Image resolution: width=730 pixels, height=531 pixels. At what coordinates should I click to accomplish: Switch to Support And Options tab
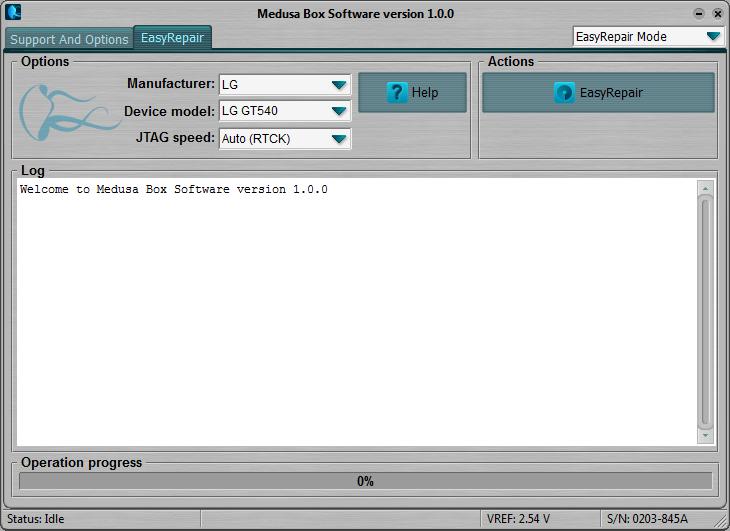pos(69,39)
